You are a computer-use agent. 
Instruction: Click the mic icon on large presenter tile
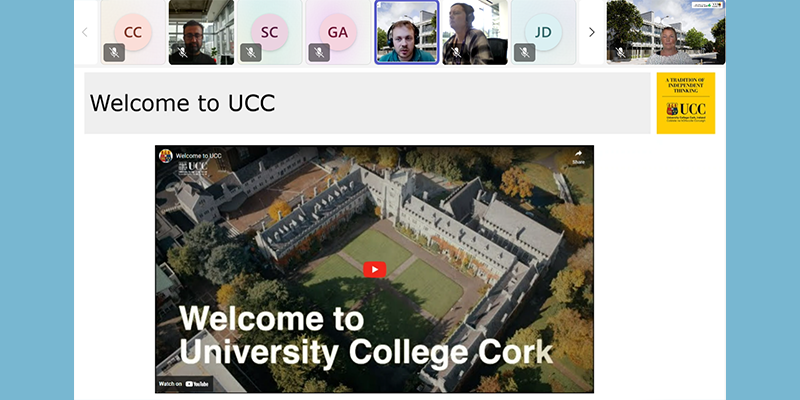coord(620,52)
